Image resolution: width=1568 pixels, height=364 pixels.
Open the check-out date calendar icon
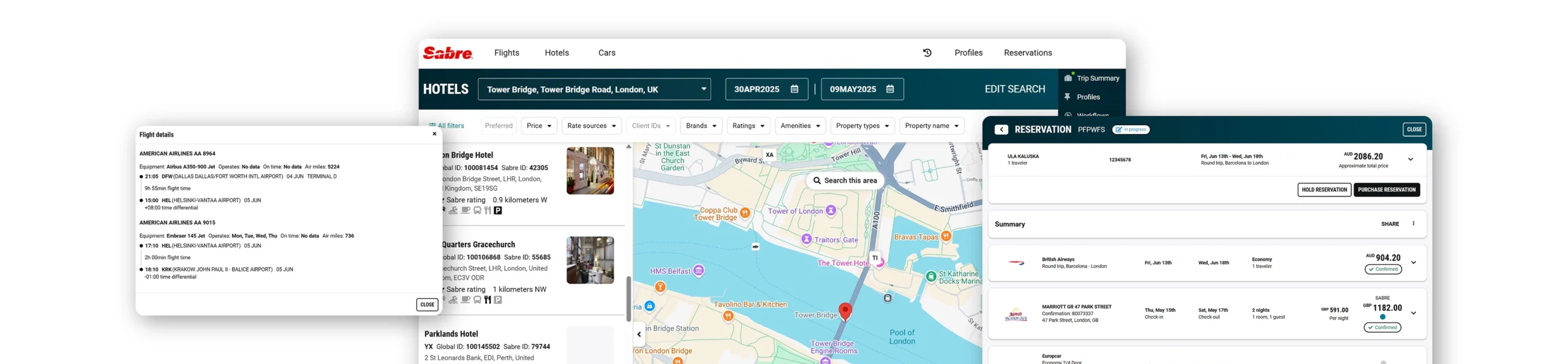(889, 89)
